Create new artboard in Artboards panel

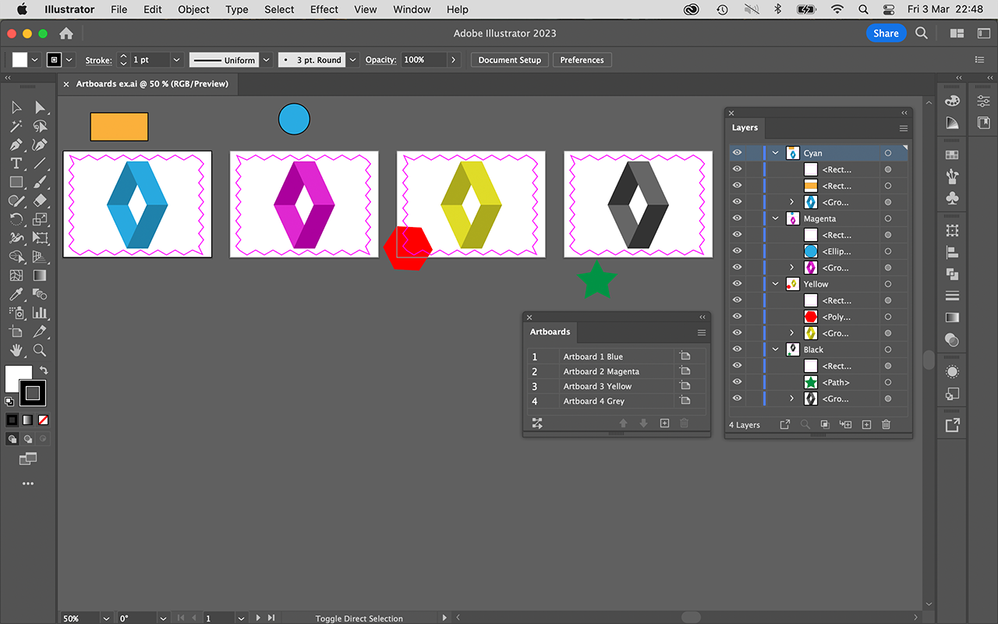click(x=664, y=423)
